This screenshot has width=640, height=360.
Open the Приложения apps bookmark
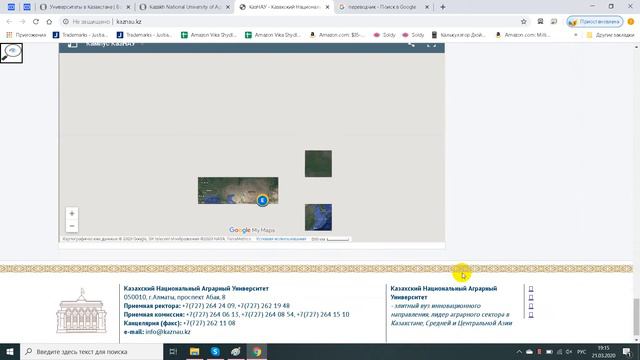[x=26, y=35]
